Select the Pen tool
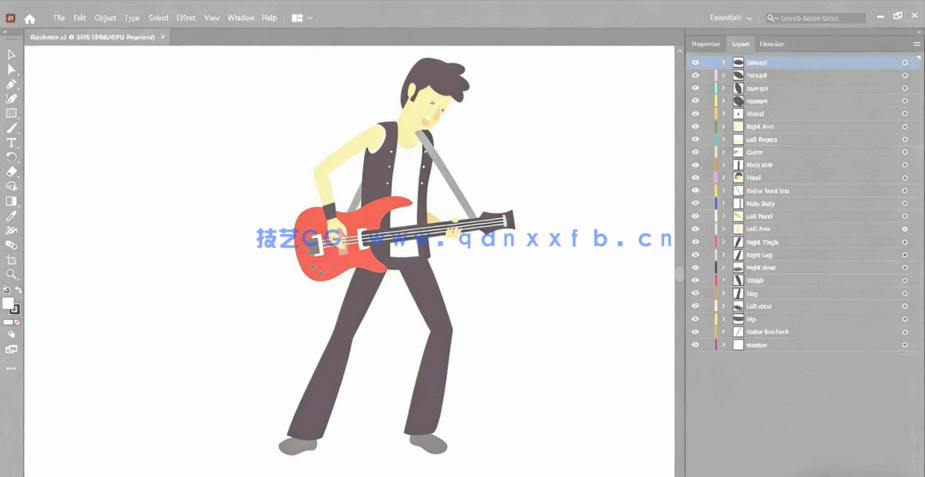 pyautogui.click(x=11, y=85)
